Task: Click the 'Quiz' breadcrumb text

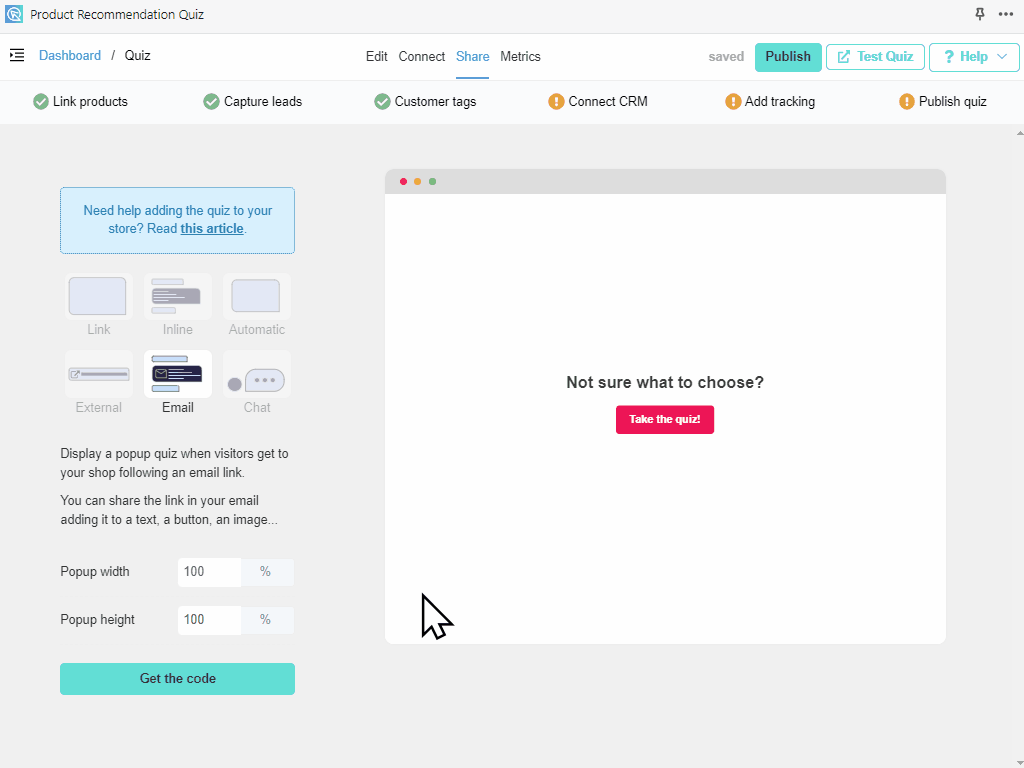Action: (x=138, y=56)
